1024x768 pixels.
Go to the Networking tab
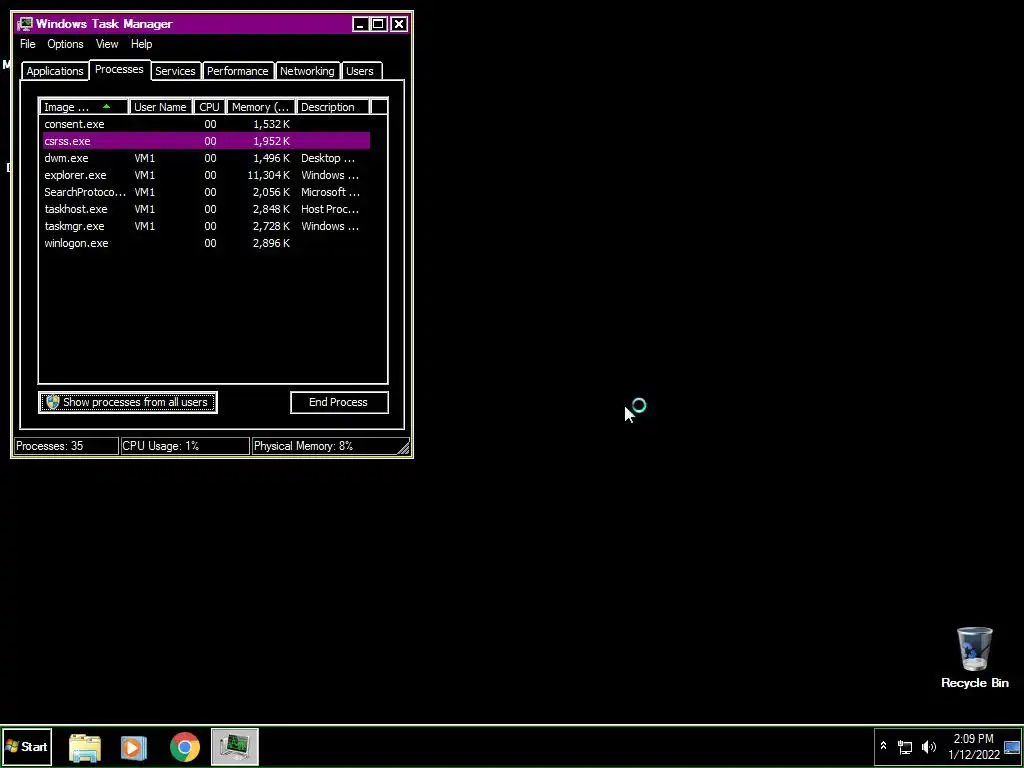click(x=307, y=71)
